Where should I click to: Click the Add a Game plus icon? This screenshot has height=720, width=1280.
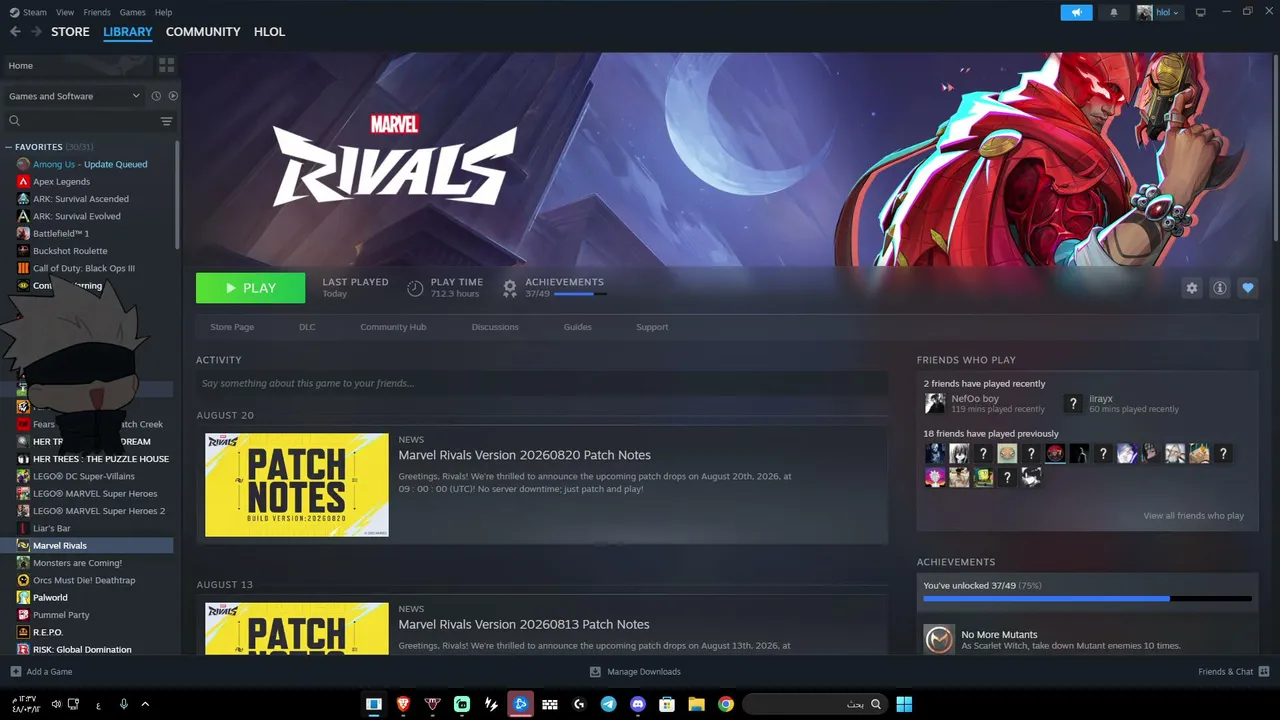(x=15, y=672)
